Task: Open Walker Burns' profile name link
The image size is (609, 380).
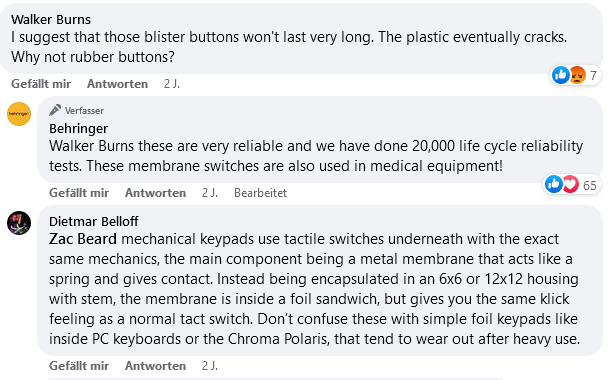Action: click(x=51, y=19)
